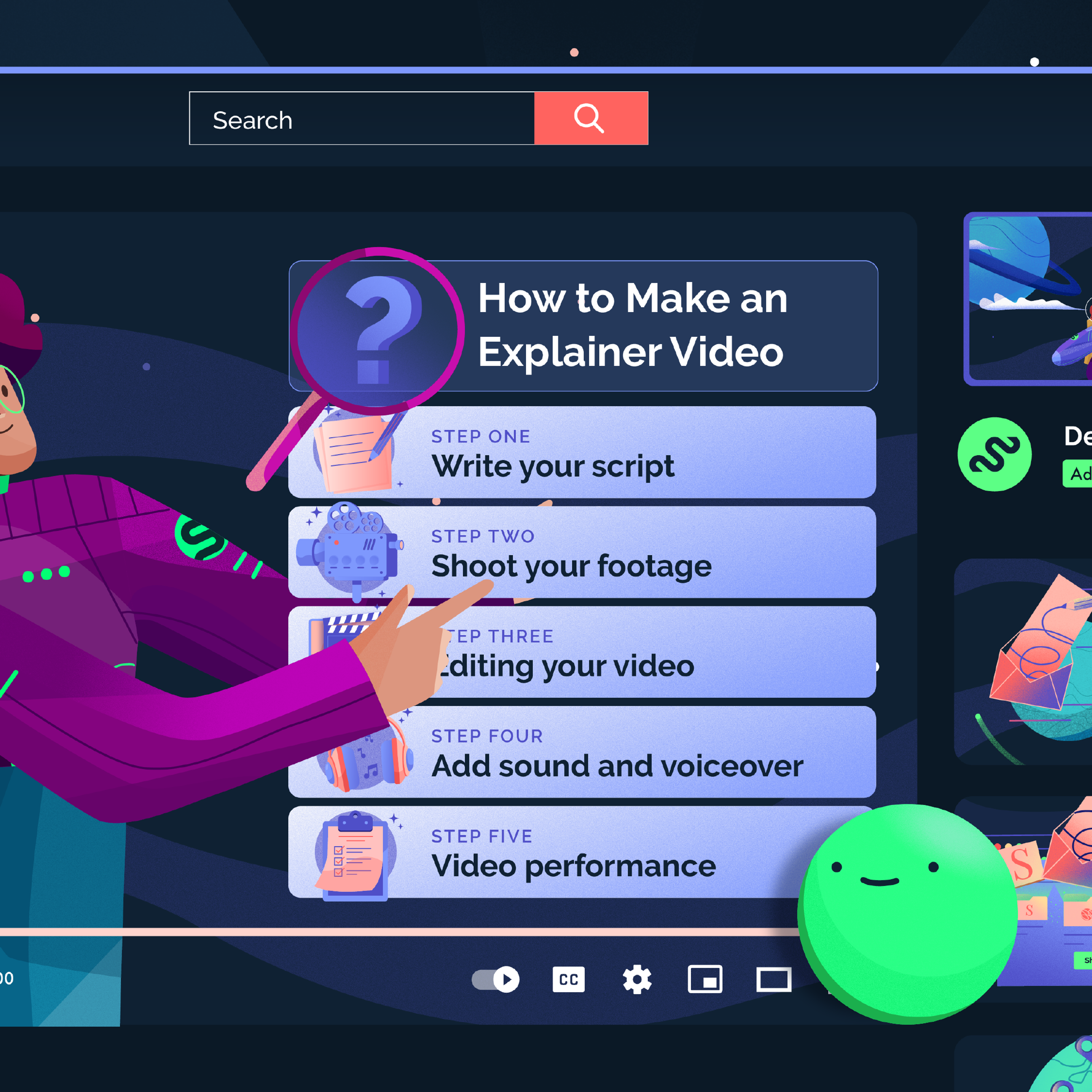Click the green S channel avatar

pyautogui.click(x=994, y=454)
